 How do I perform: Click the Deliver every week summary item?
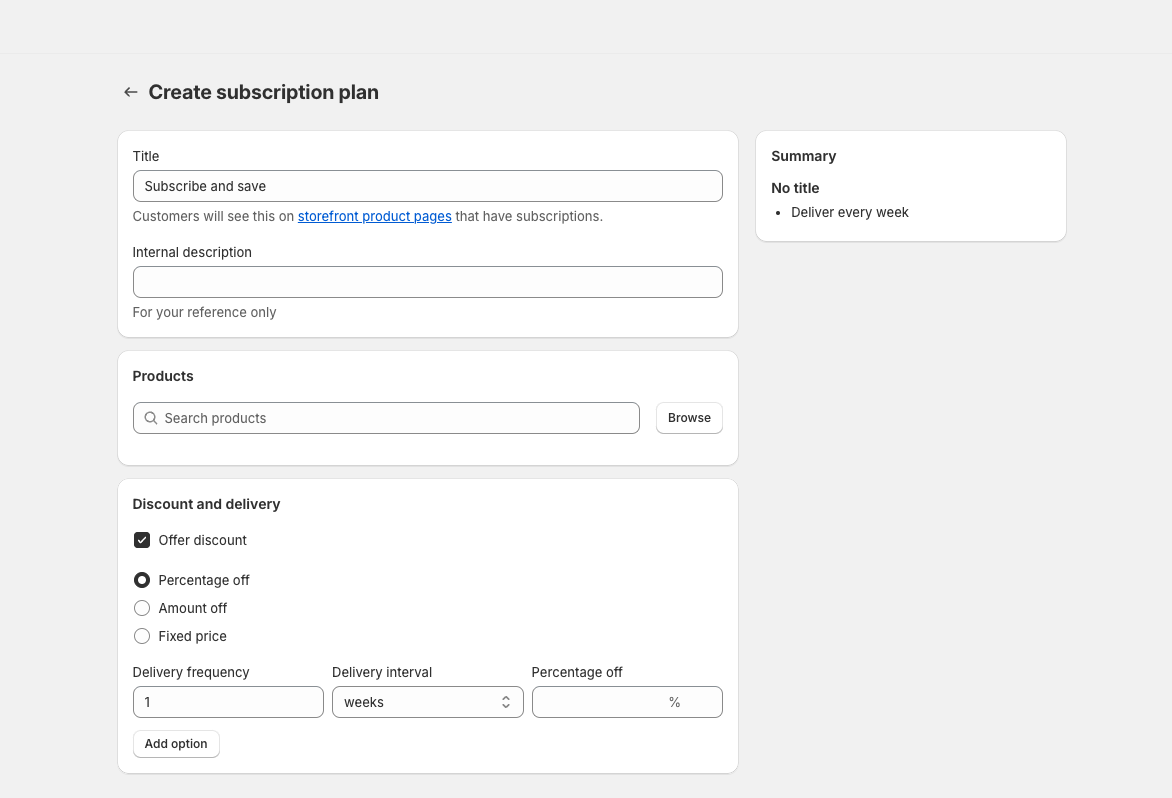(x=849, y=212)
